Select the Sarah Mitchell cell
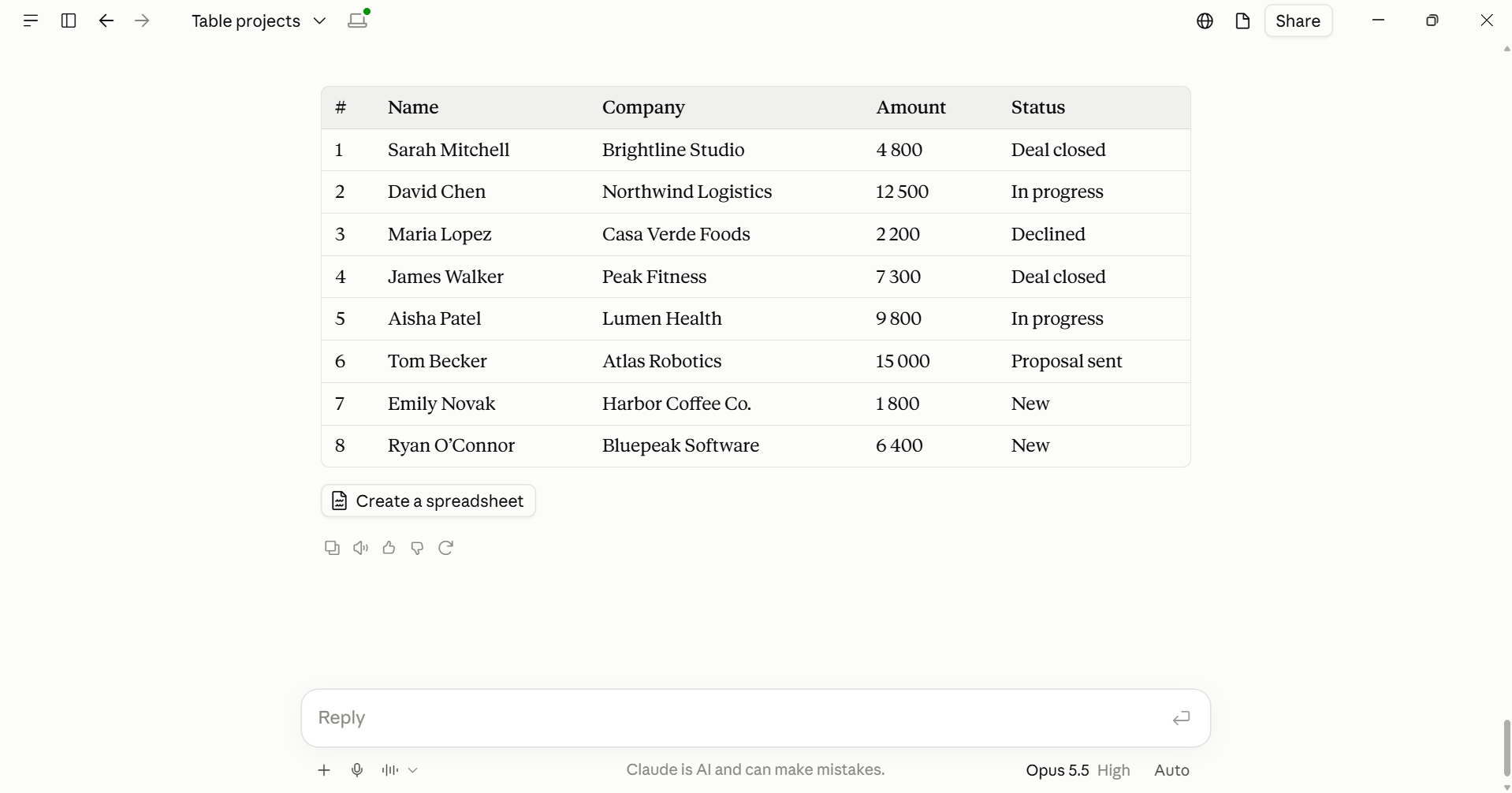Image resolution: width=1512 pixels, height=793 pixels. (449, 150)
